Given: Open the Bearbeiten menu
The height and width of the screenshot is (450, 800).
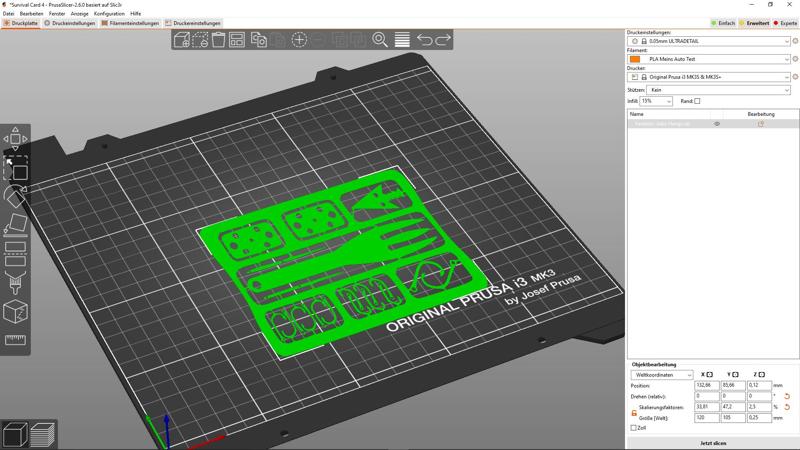Looking at the screenshot, I should (31, 14).
